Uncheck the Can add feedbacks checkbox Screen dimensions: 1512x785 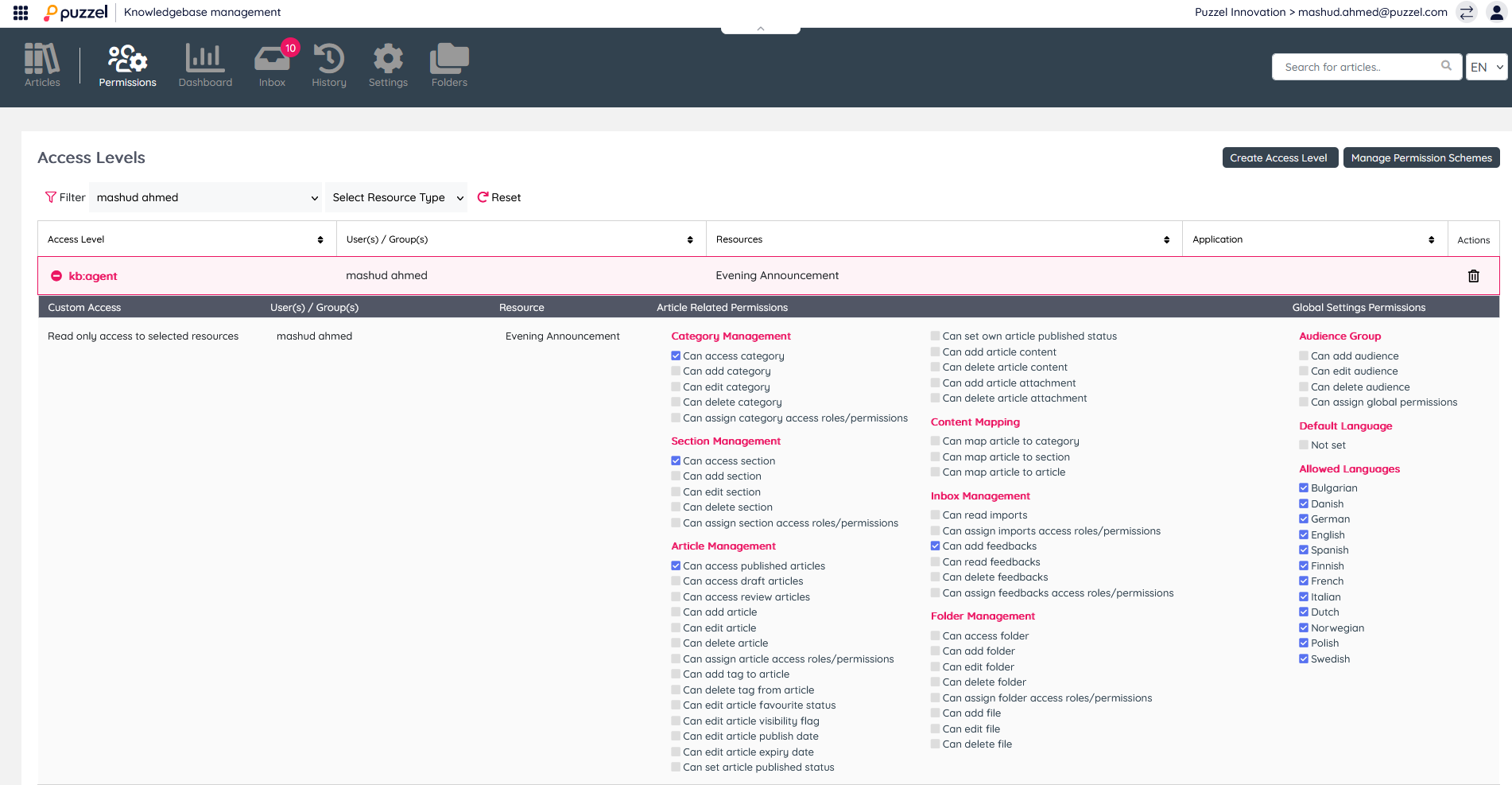pos(936,546)
